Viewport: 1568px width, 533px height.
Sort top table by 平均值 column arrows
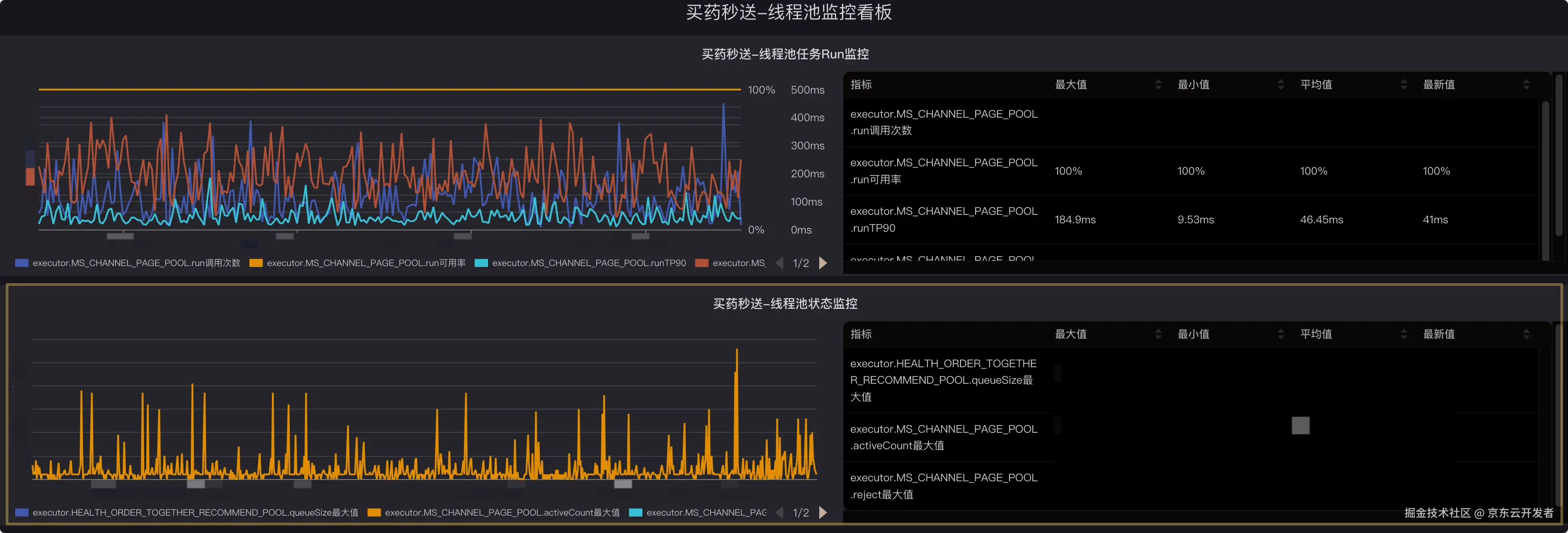click(x=1404, y=85)
